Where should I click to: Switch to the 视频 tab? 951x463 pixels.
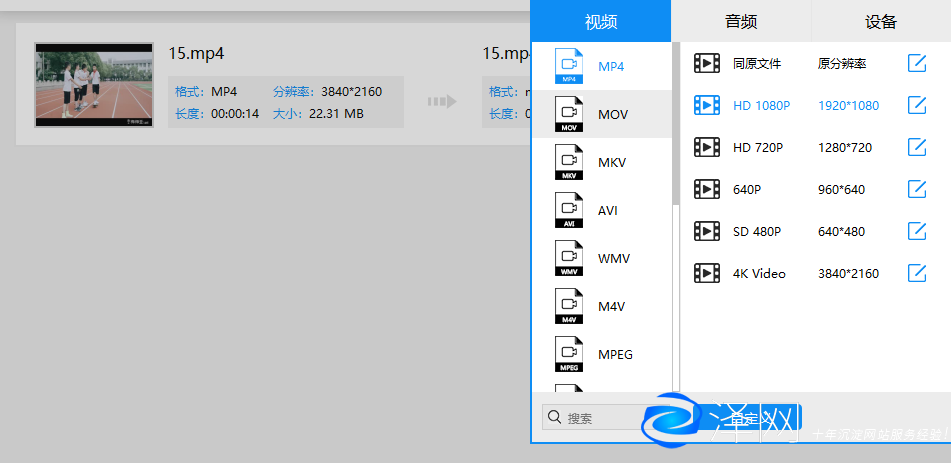(x=600, y=21)
